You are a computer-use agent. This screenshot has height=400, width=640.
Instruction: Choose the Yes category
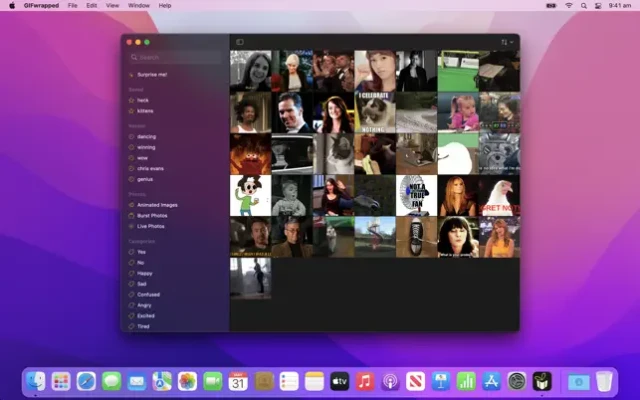141,252
